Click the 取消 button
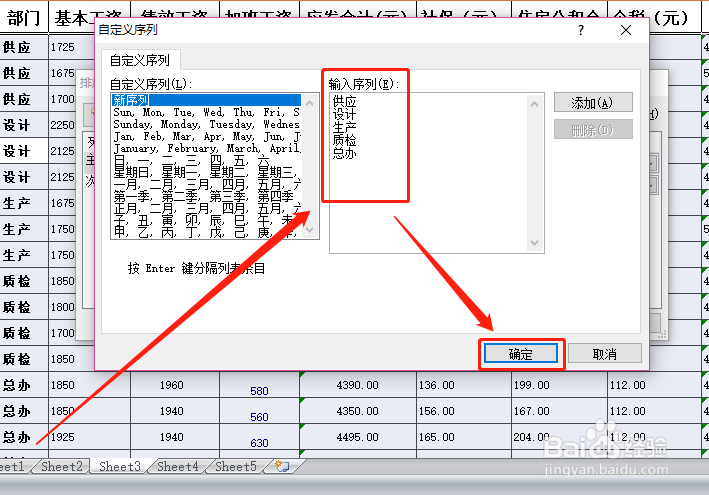 coord(605,354)
